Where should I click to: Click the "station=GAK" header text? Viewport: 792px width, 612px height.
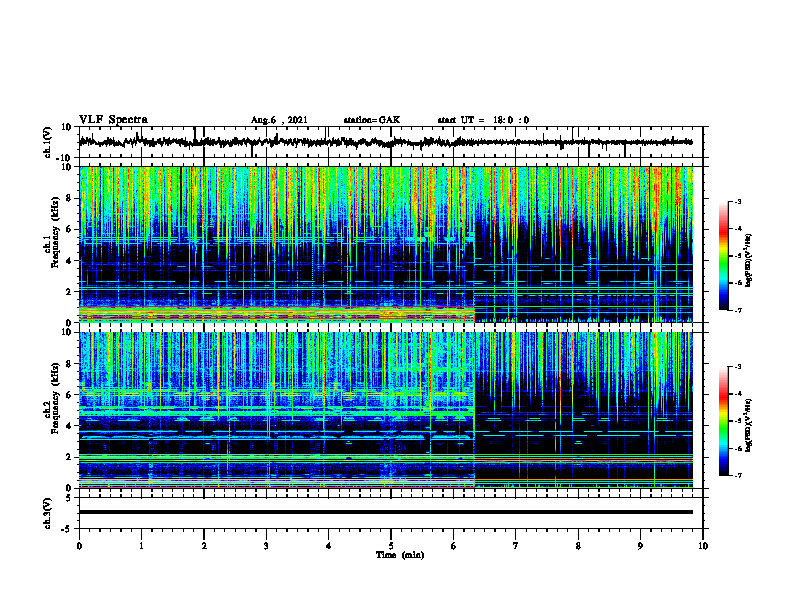tap(372, 120)
